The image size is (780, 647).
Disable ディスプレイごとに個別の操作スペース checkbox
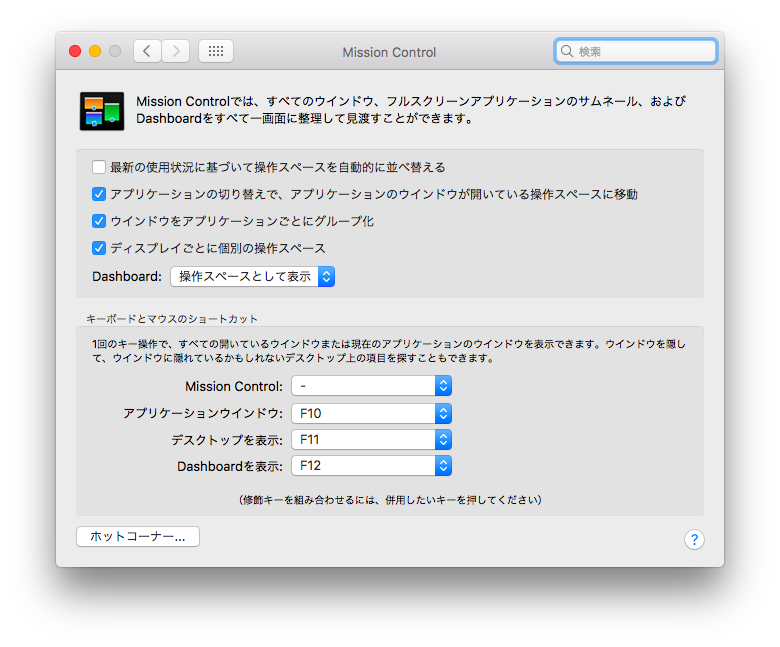(99, 248)
